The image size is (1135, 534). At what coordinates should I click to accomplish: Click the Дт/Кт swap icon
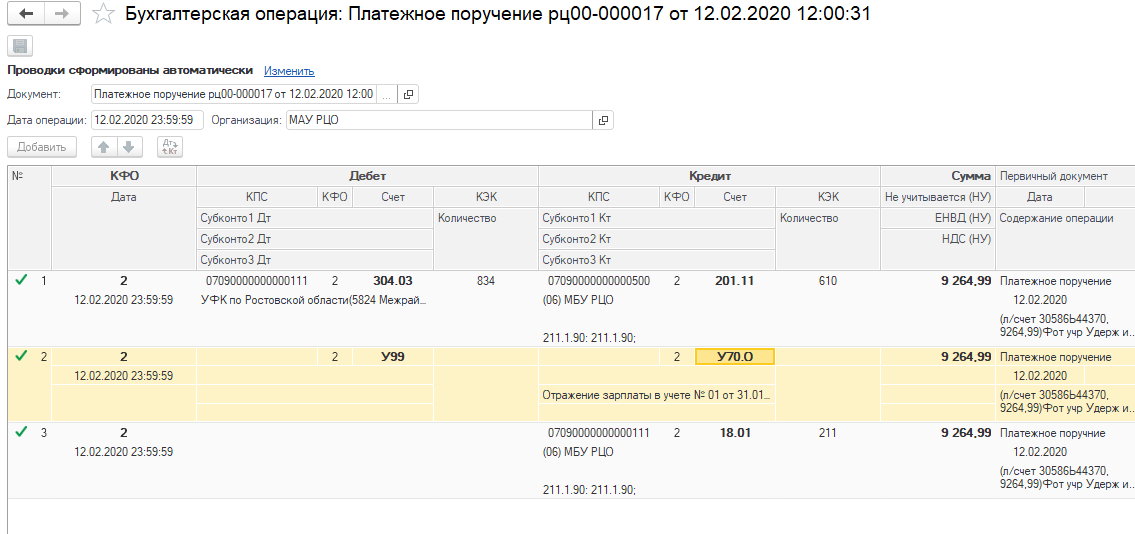coord(170,147)
